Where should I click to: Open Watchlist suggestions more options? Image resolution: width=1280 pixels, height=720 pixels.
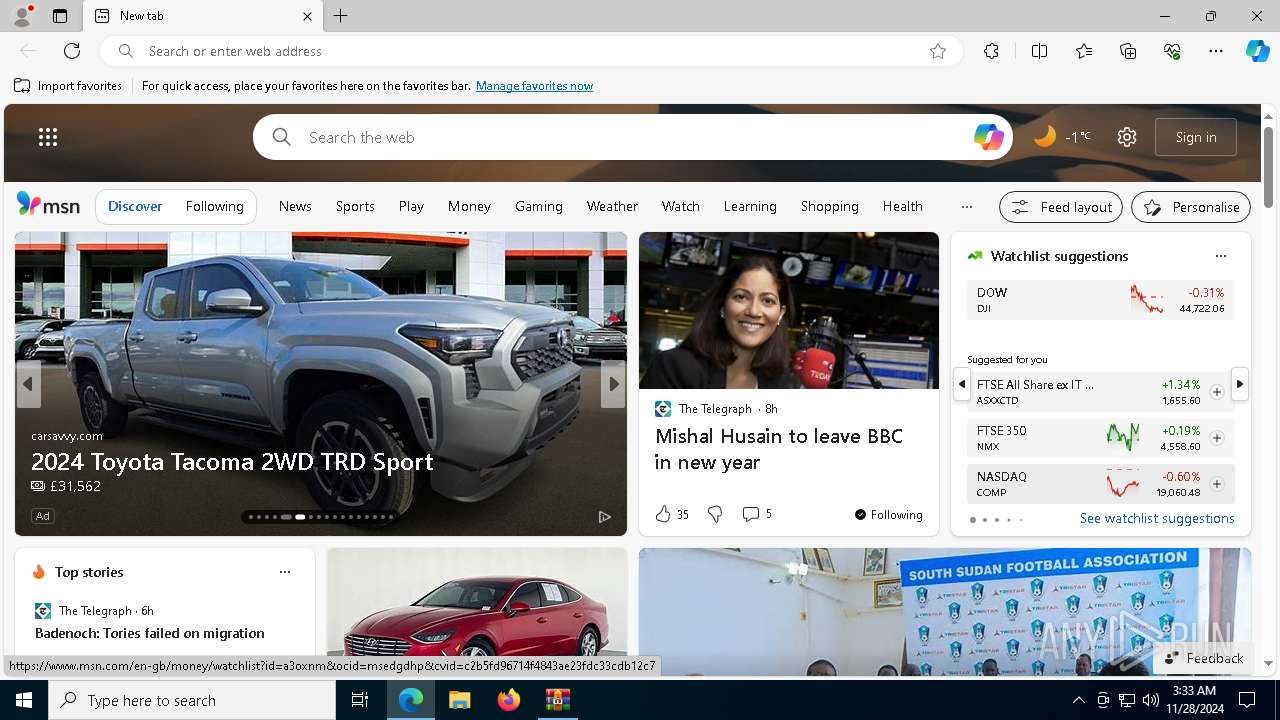(x=1220, y=256)
